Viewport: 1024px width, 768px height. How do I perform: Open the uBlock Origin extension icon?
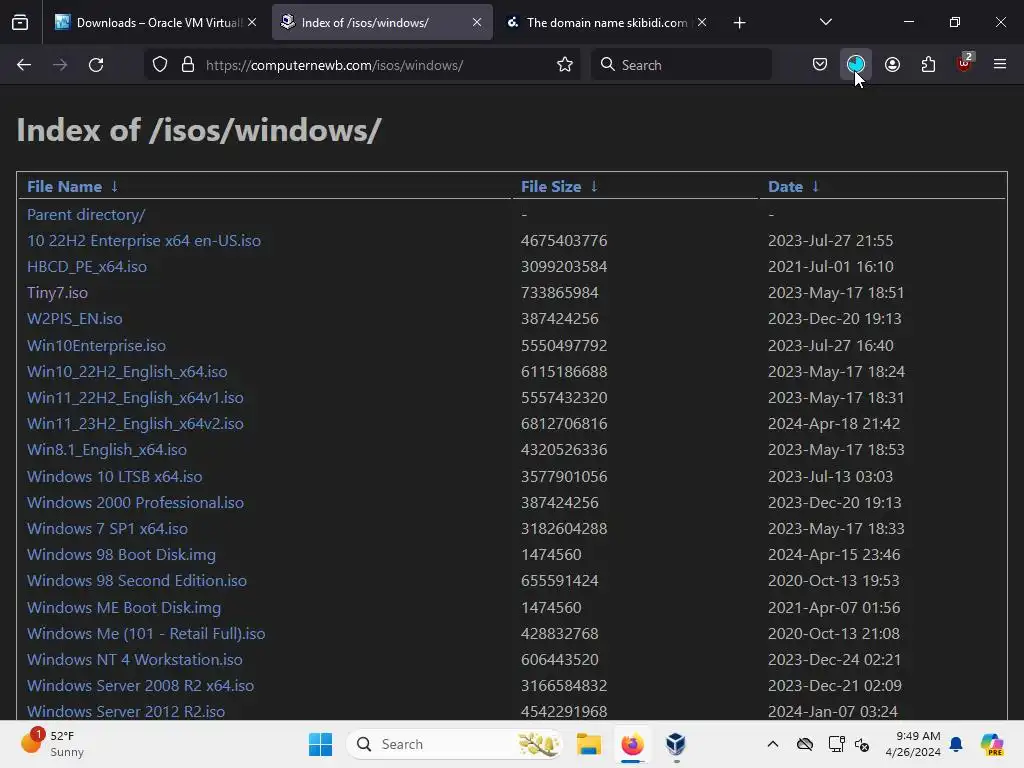pyautogui.click(x=964, y=64)
